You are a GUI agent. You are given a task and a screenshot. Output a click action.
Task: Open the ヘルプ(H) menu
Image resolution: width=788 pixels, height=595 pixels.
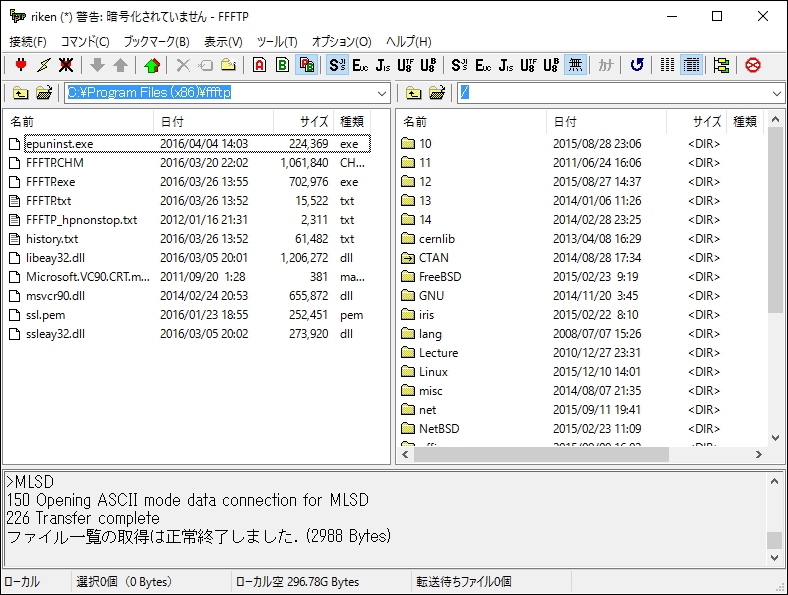[409, 42]
